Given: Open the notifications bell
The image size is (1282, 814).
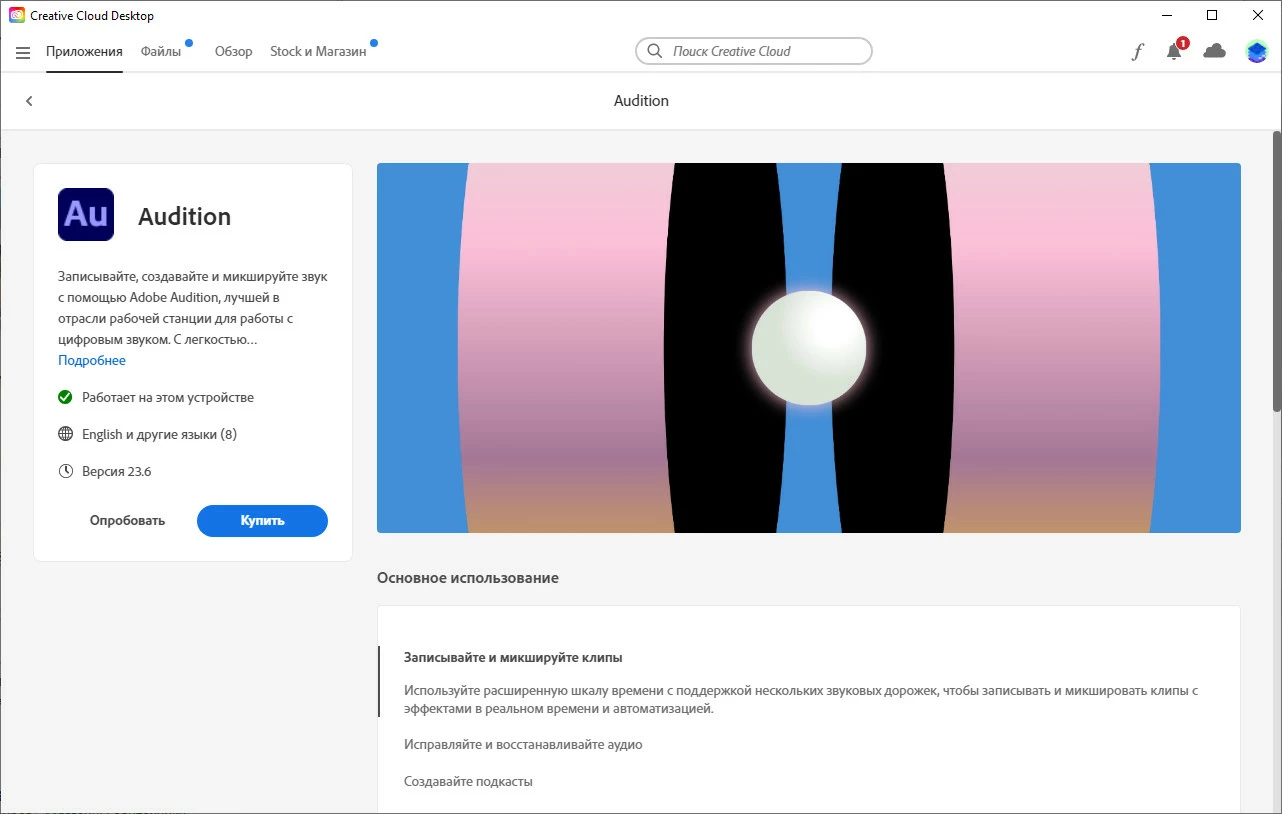Looking at the screenshot, I should click(x=1174, y=52).
